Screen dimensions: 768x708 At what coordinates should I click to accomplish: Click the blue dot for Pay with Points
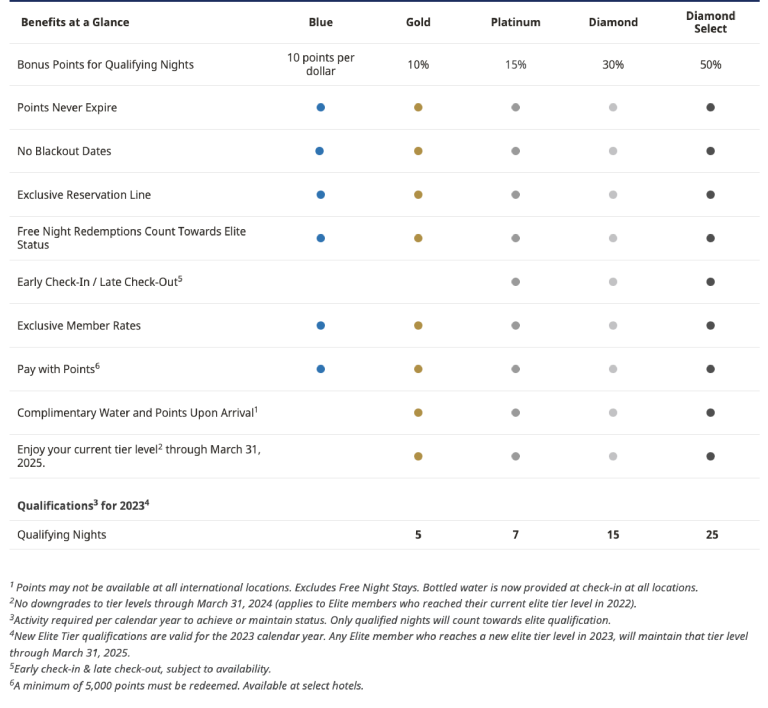[x=320, y=369]
